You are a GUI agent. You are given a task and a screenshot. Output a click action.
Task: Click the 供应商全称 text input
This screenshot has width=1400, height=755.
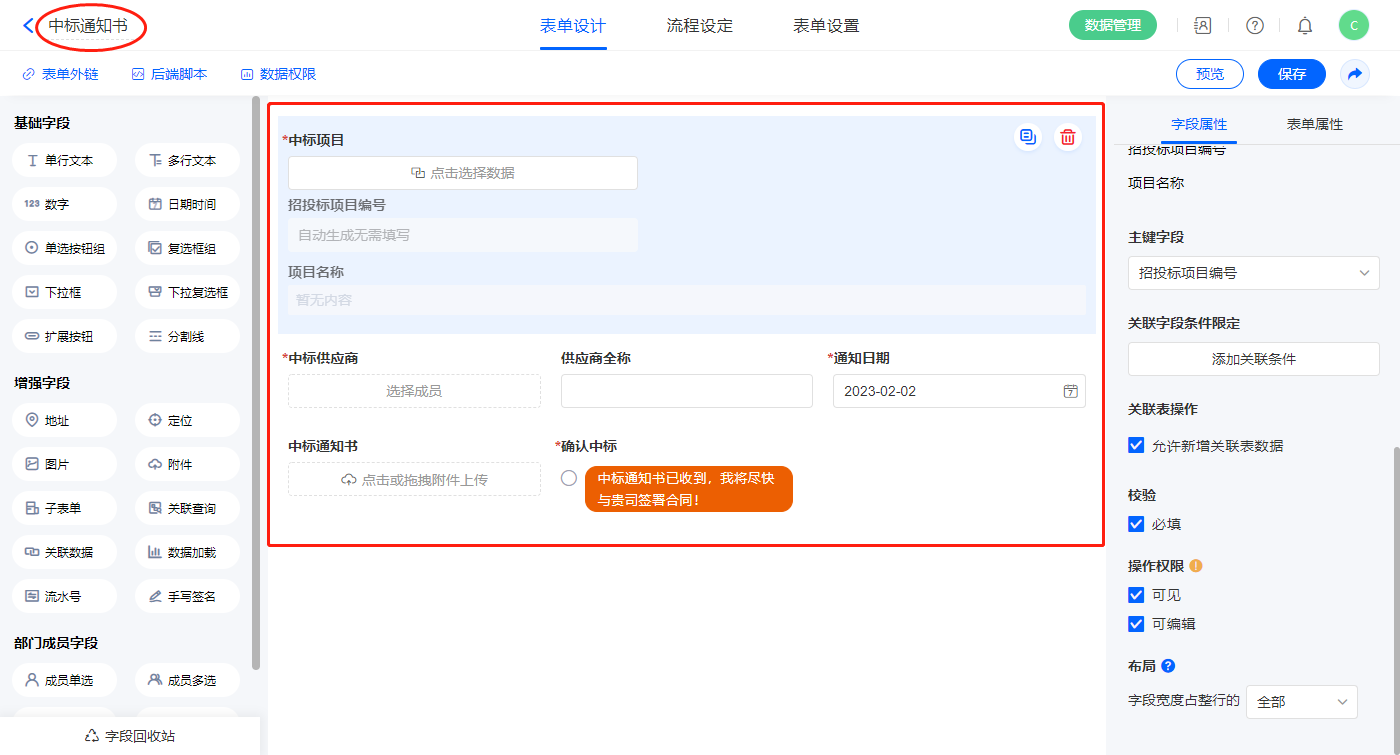point(686,391)
